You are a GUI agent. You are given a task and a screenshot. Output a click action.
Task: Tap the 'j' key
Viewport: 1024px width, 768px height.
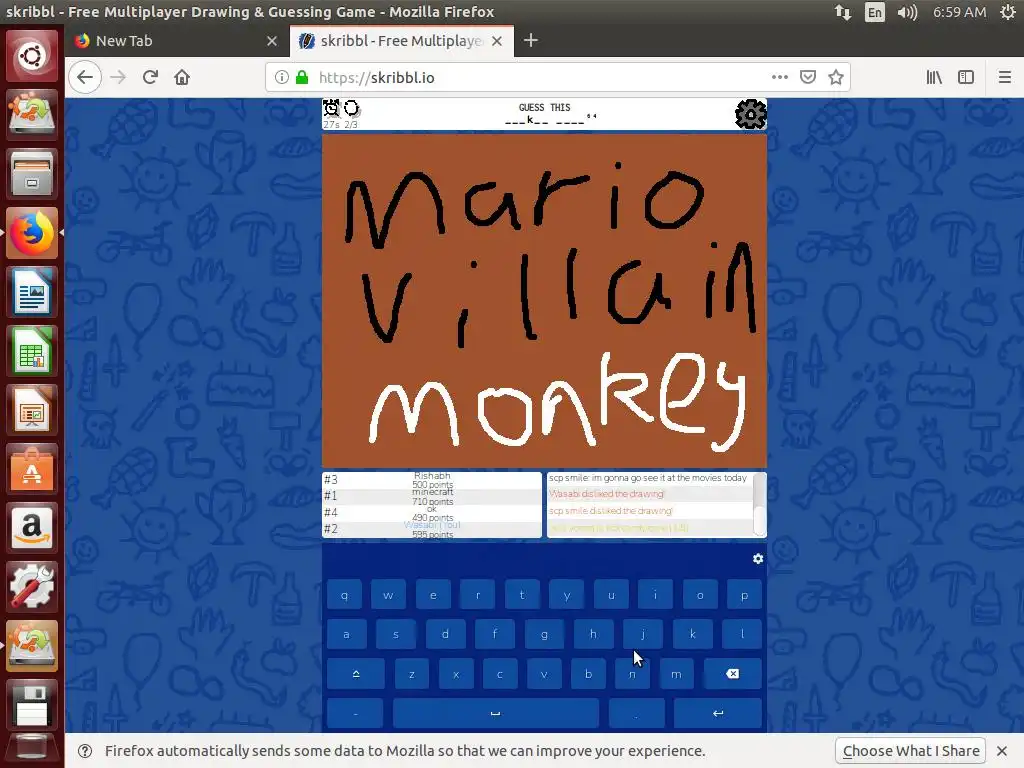click(x=643, y=634)
